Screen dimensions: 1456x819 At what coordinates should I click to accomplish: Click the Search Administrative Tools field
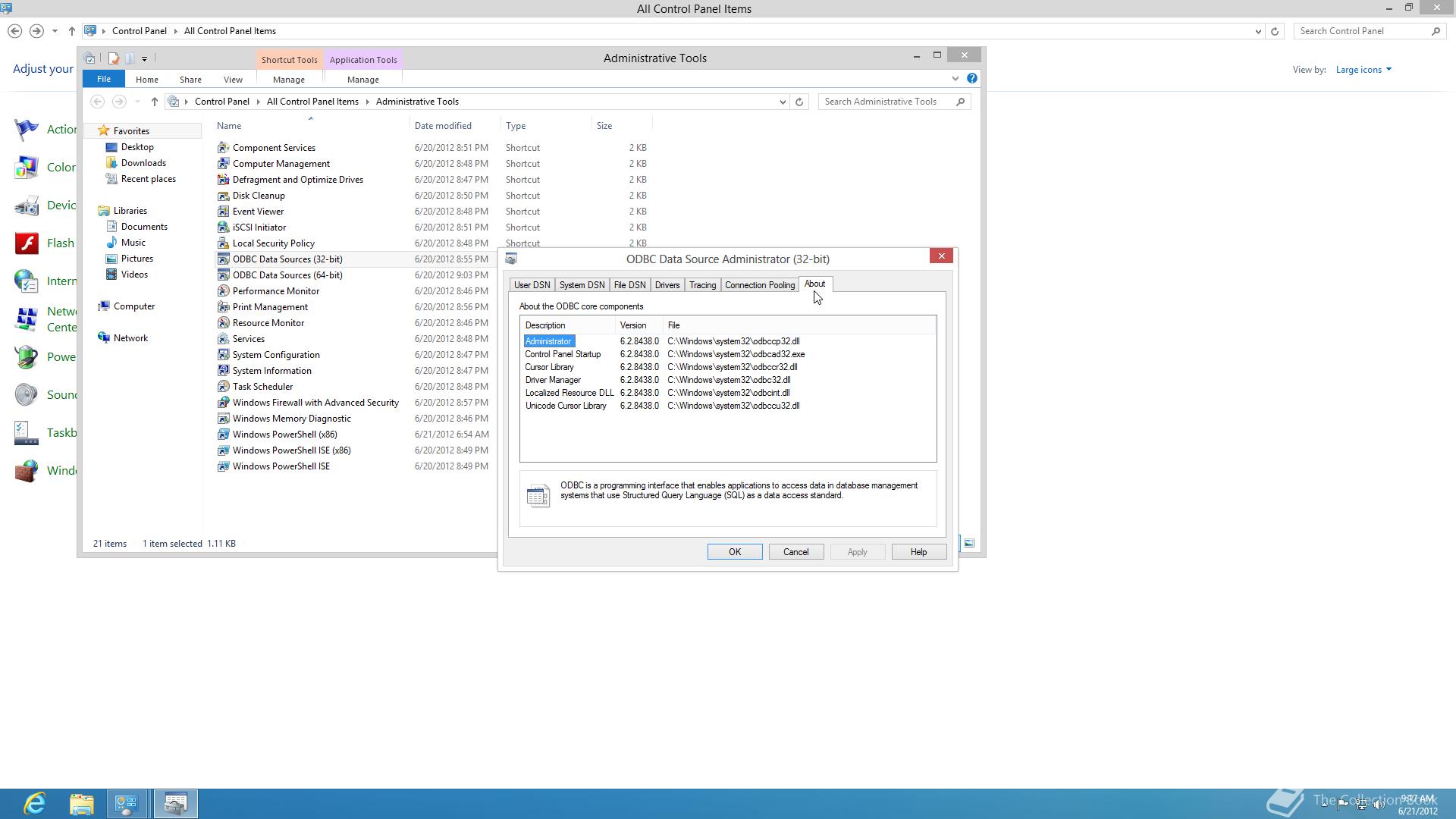coord(887,102)
